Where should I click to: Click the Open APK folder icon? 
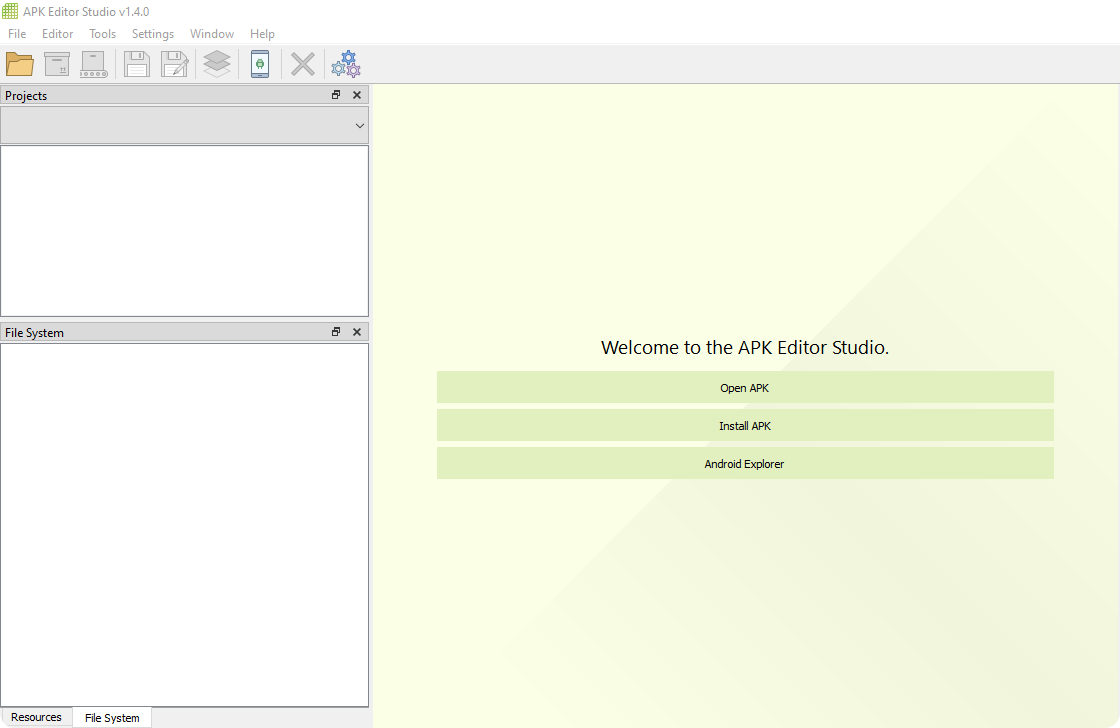coord(20,64)
